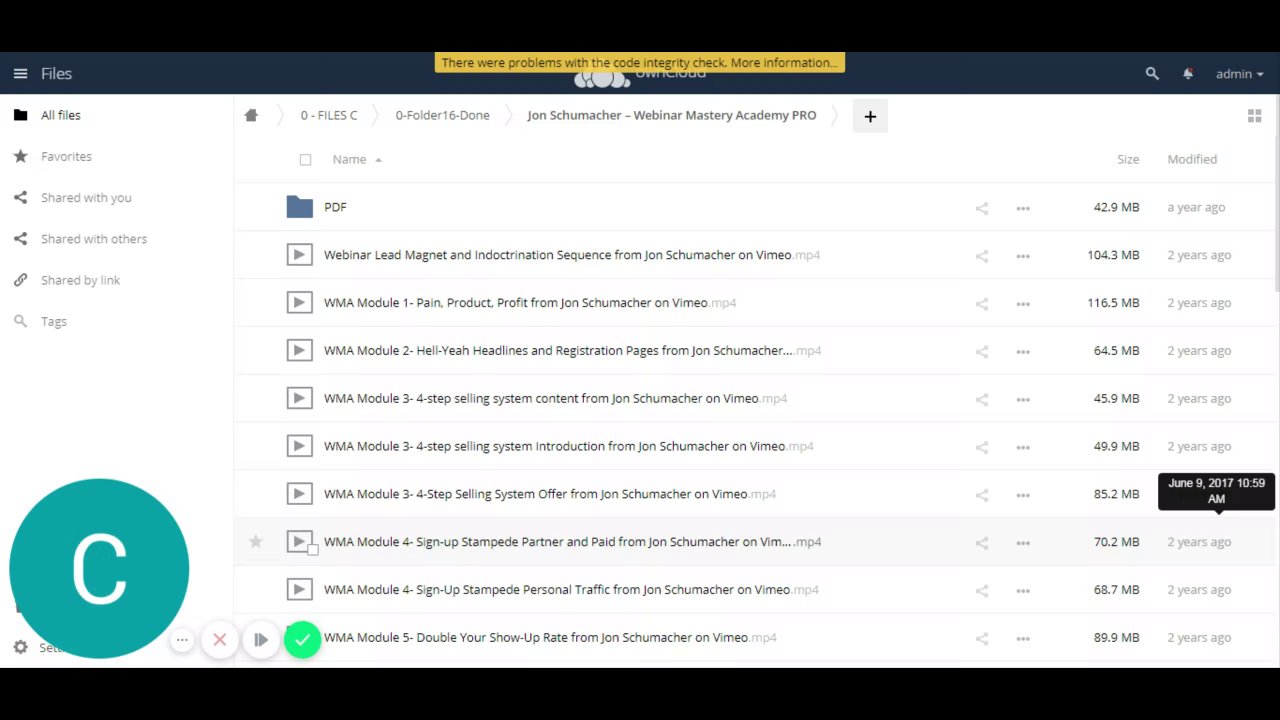Viewport: 1280px width, 720px height.
Task: Open Module 3 selling system Introduction file
Action: (x=568, y=446)
